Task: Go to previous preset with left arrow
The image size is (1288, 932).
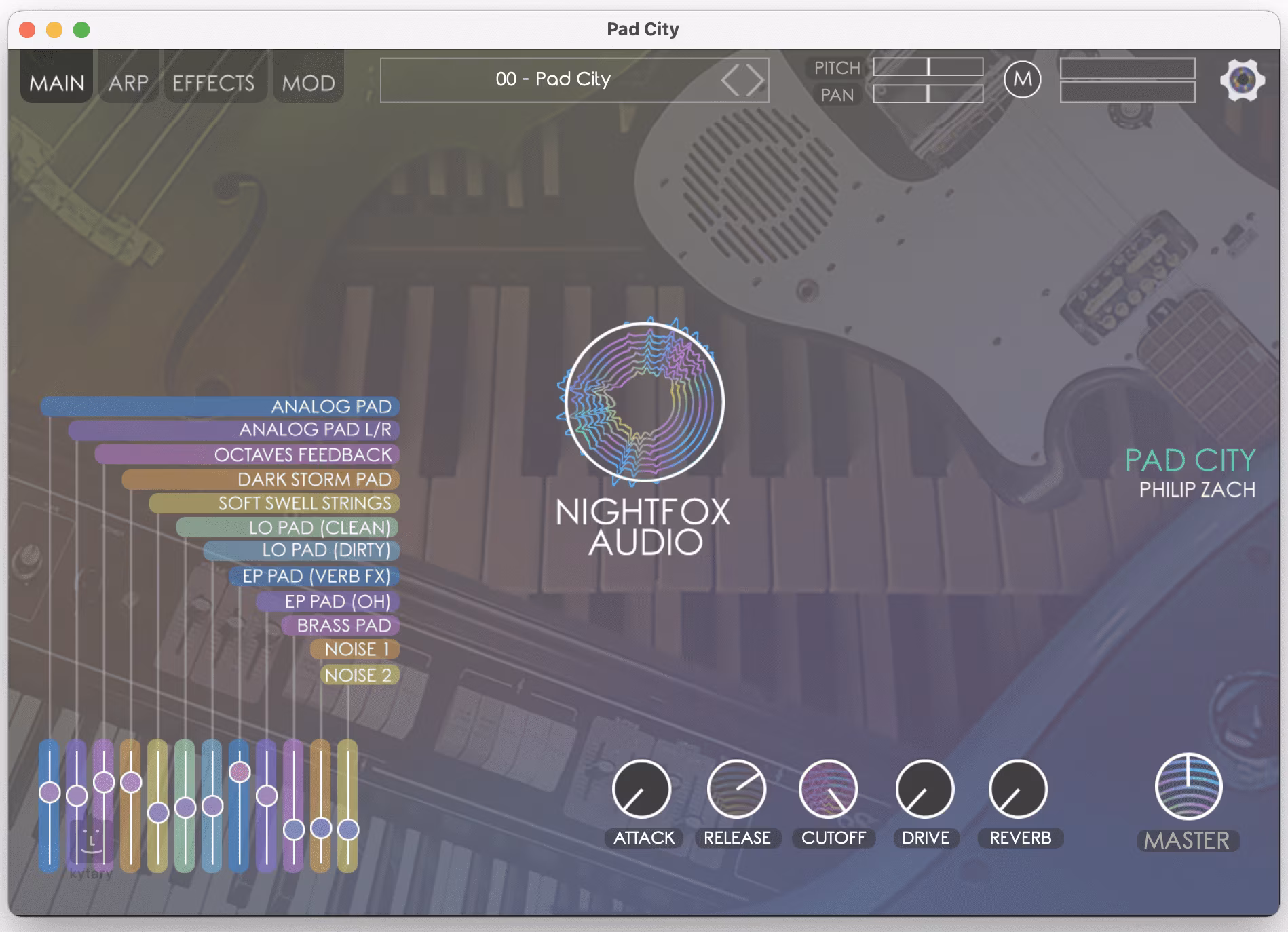Action: pos(731,80)
